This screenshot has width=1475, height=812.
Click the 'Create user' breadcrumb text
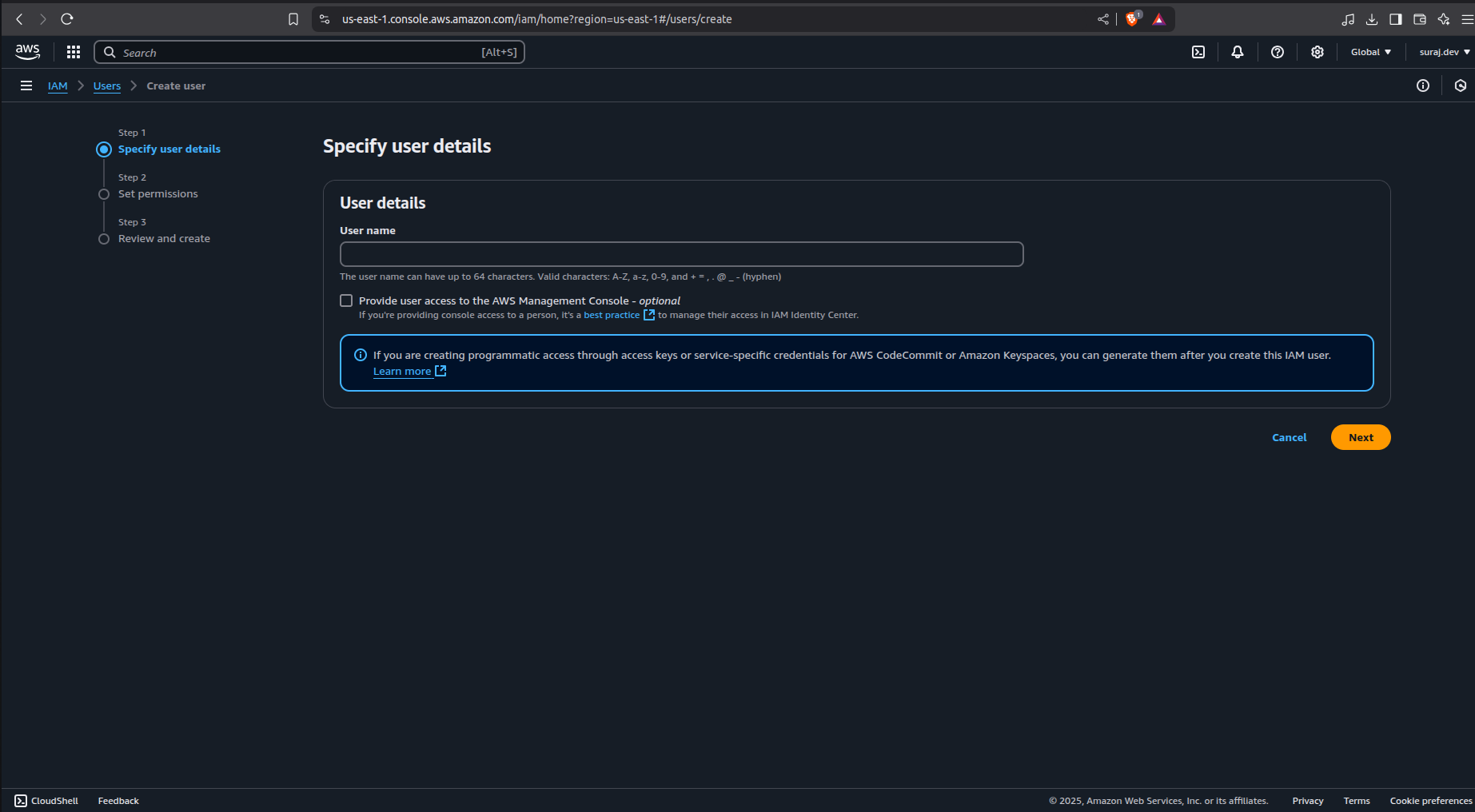(176, 86)
